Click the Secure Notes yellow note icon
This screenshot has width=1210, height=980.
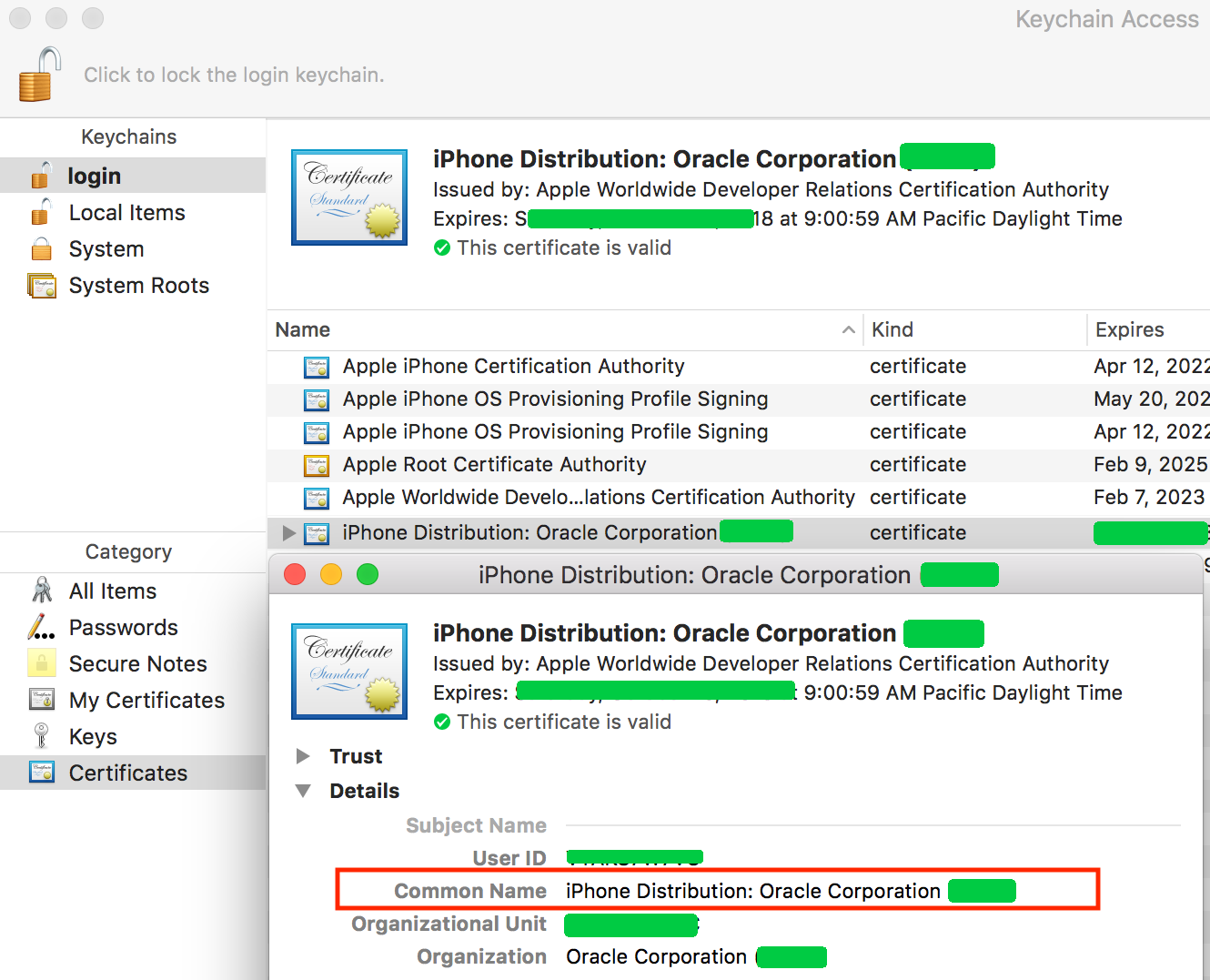pos(42,662)
